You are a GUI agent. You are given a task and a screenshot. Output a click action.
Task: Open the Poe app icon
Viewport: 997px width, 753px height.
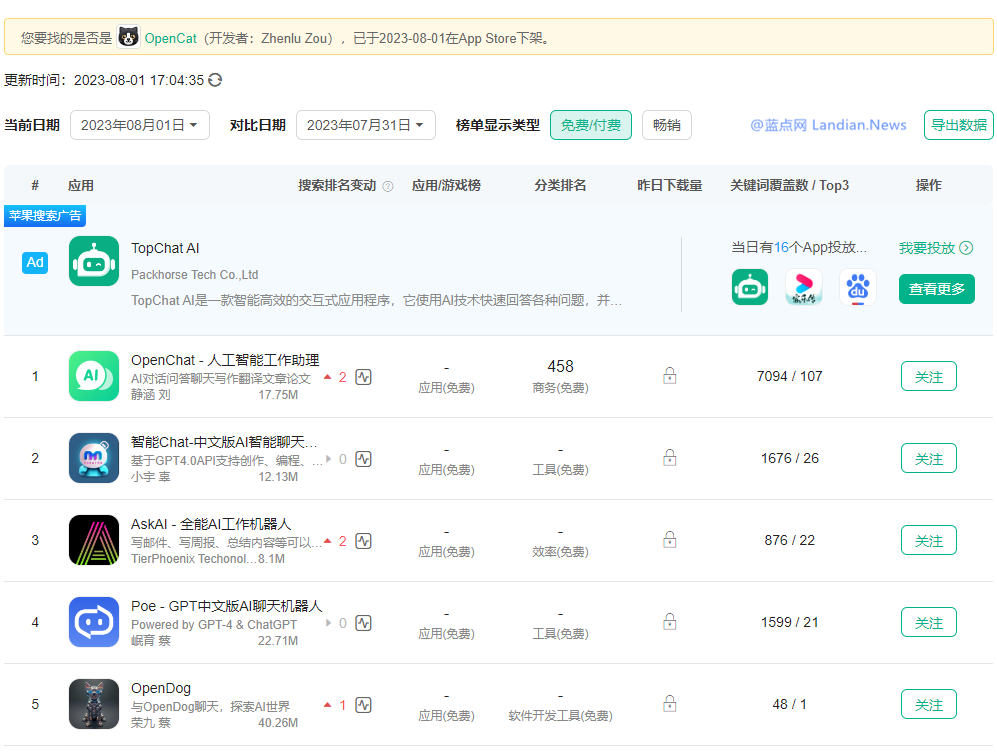94,622
